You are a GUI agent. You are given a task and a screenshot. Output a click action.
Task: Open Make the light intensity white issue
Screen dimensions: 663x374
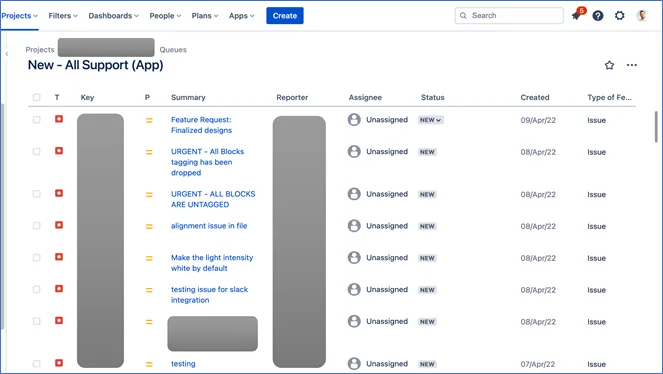coord(212,263)
